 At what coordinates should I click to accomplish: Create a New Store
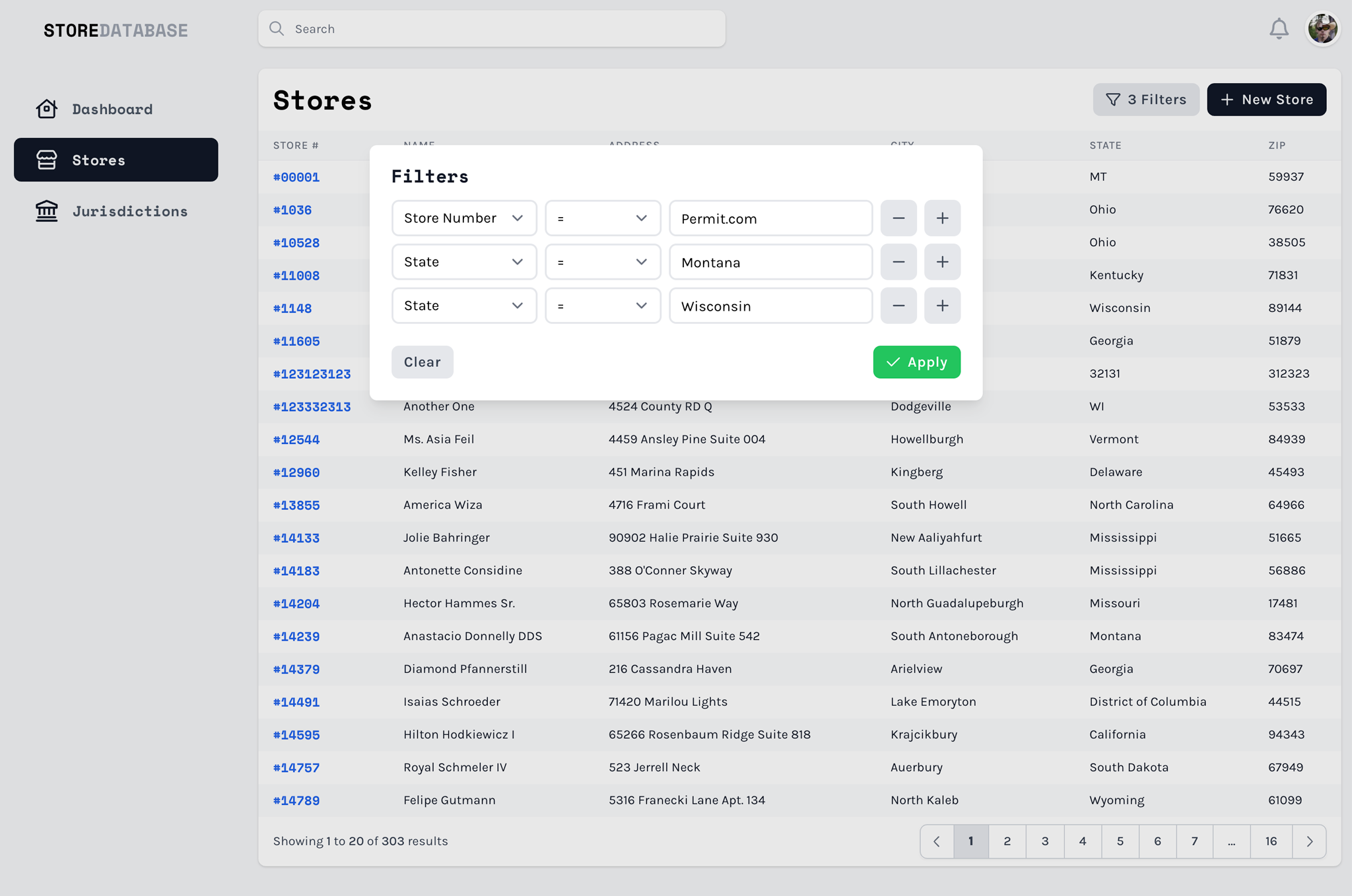(1266, 100)
